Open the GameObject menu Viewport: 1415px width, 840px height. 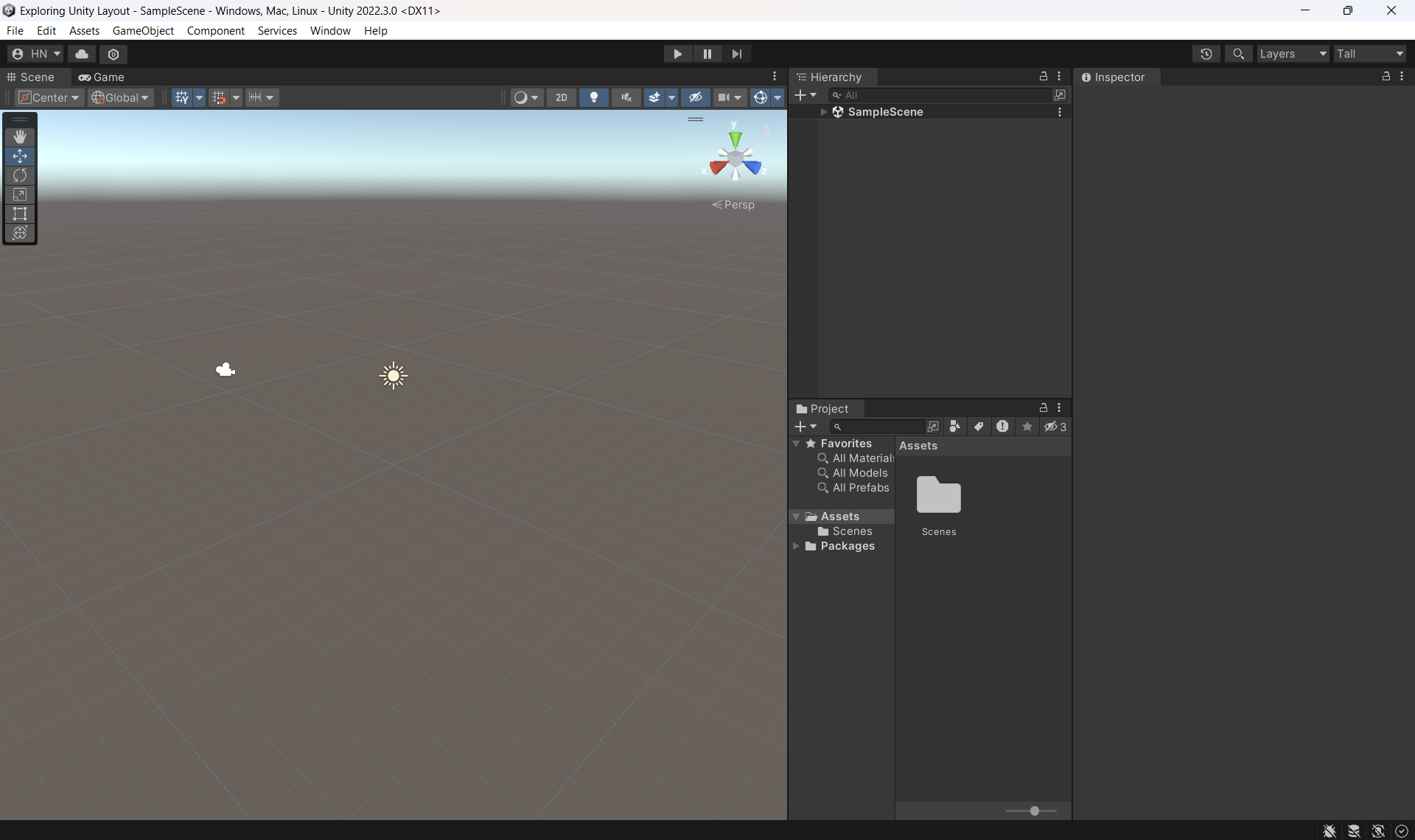pyautogui.click(x=143, y=30)
